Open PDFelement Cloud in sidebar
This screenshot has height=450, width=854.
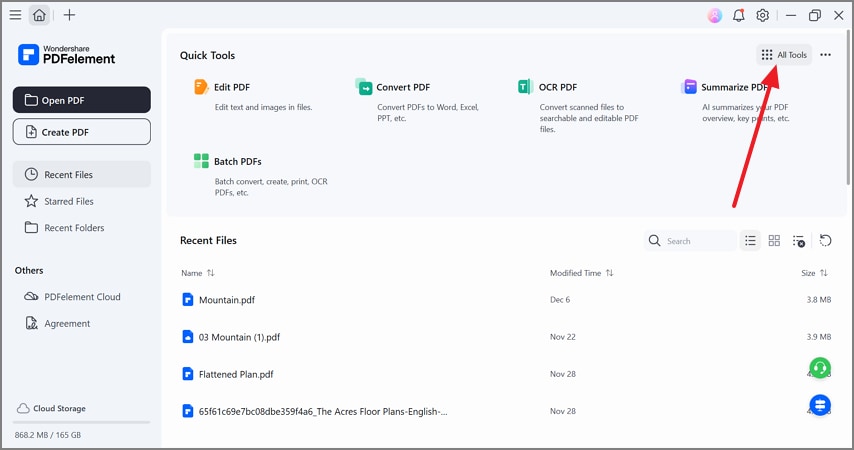(x=82, y=297)
